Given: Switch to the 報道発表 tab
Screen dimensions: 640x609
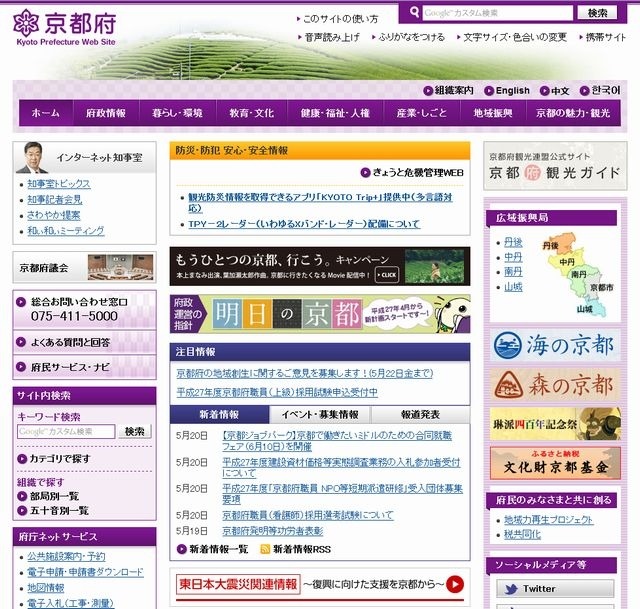Looking at the screenshot, I should click(x=419, y=414).
